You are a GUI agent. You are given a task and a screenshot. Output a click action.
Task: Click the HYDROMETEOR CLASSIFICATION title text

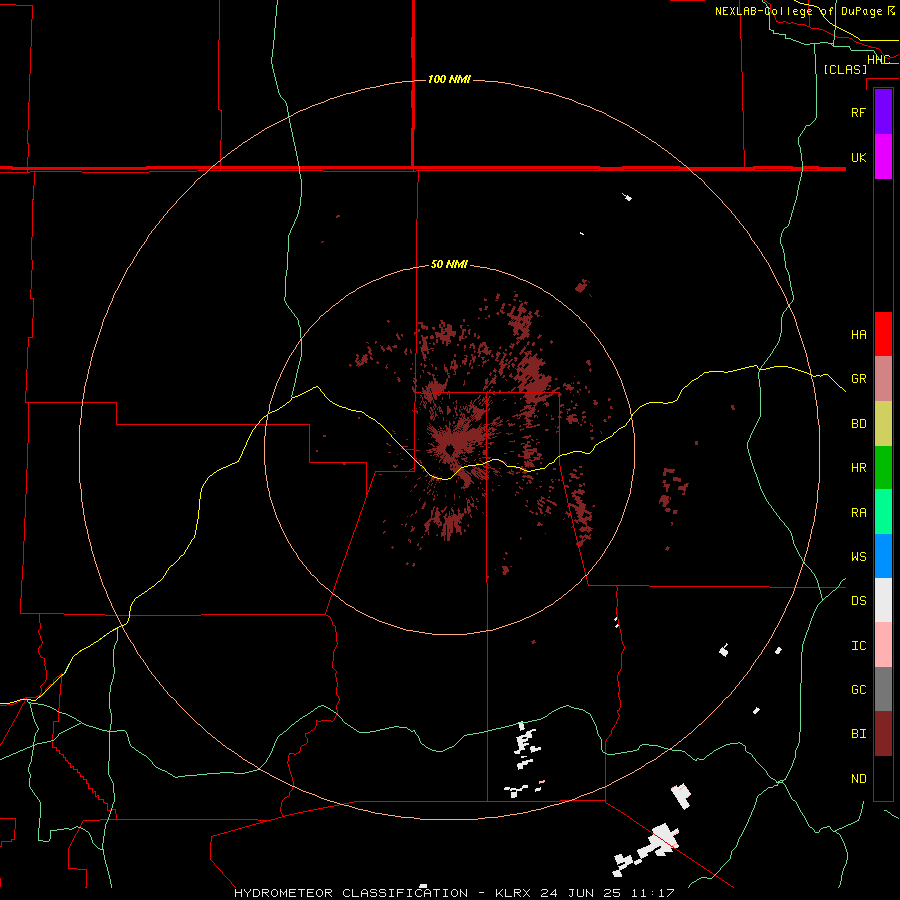point(351,893)
